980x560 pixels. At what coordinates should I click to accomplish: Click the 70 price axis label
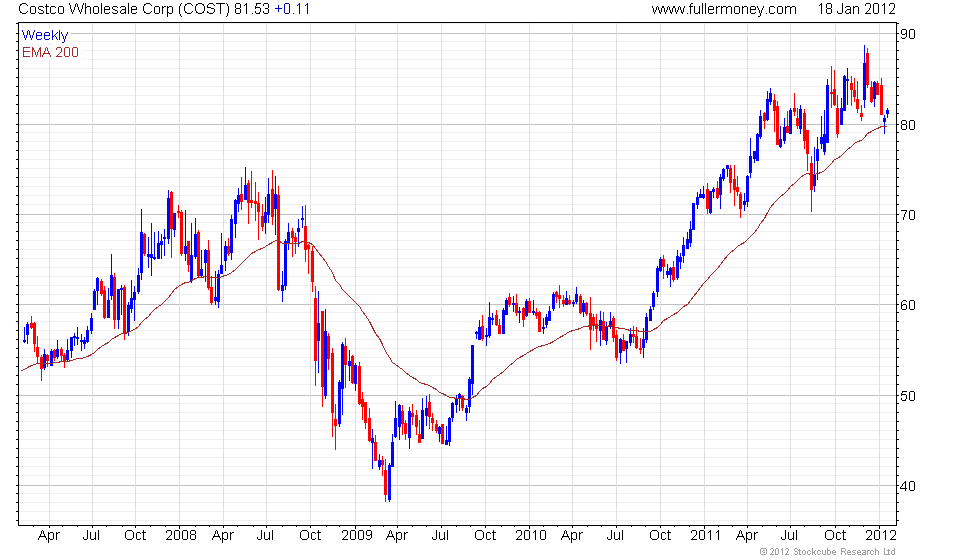(908, 215)
